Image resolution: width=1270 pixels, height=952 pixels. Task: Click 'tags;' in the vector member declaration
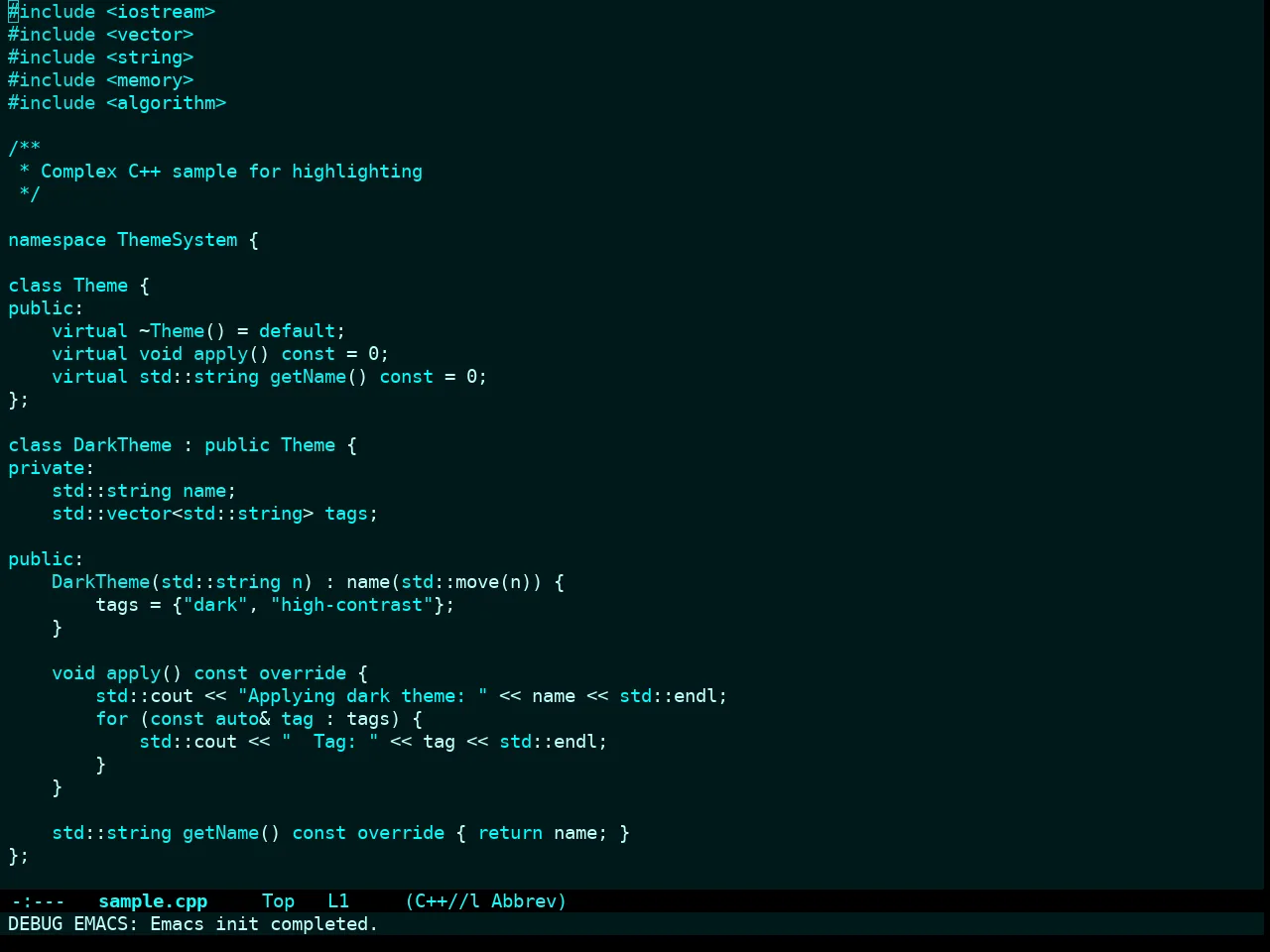(x=351, y=514)
